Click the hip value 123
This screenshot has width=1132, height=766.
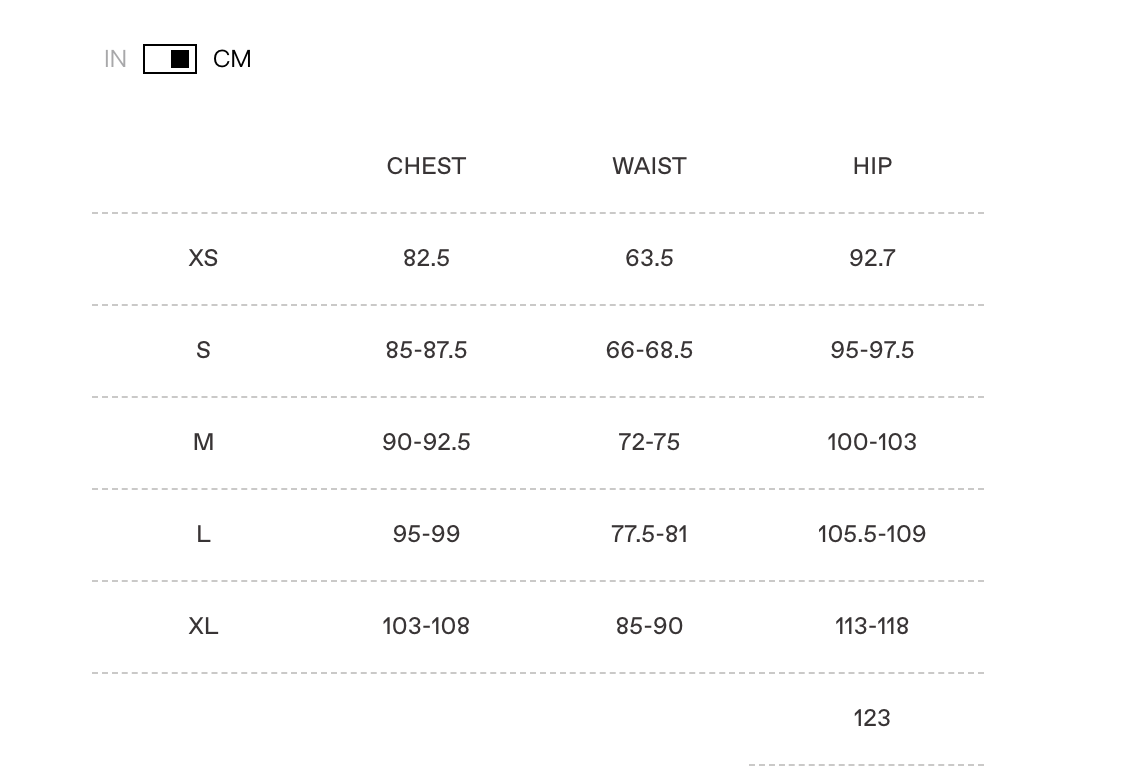(872, 718)
